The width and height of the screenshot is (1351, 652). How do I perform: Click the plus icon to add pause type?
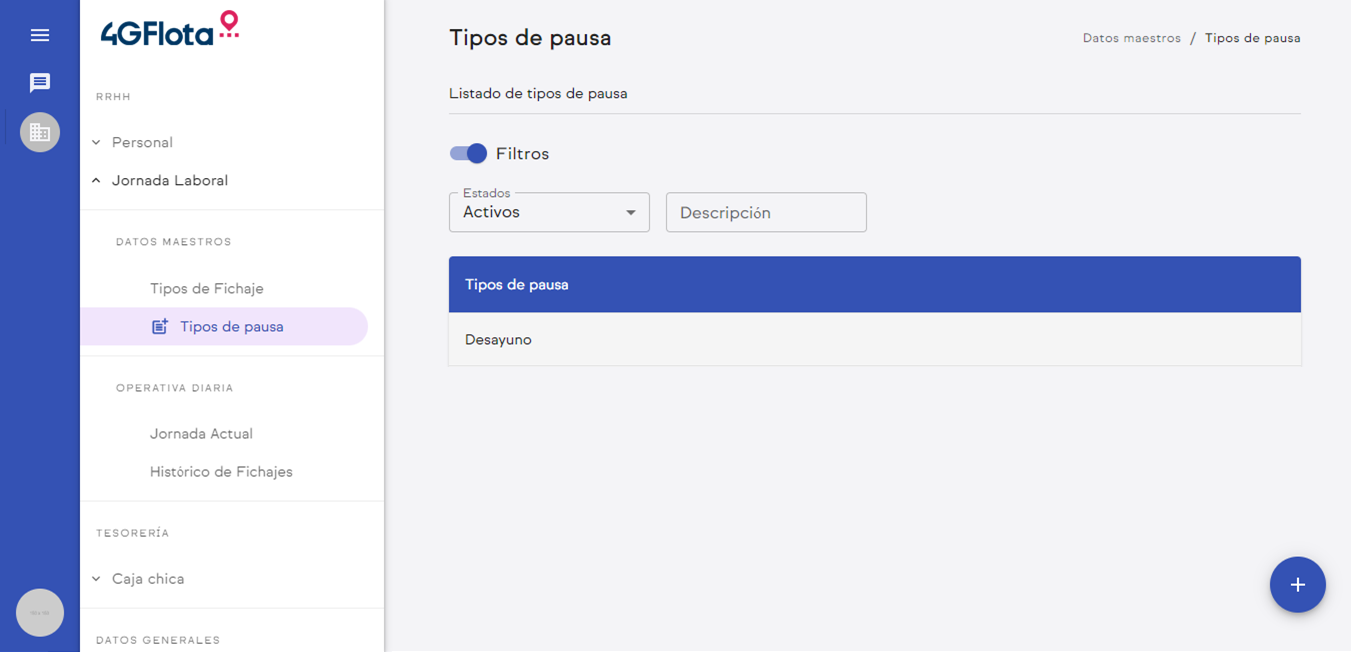coord(1297,585)
